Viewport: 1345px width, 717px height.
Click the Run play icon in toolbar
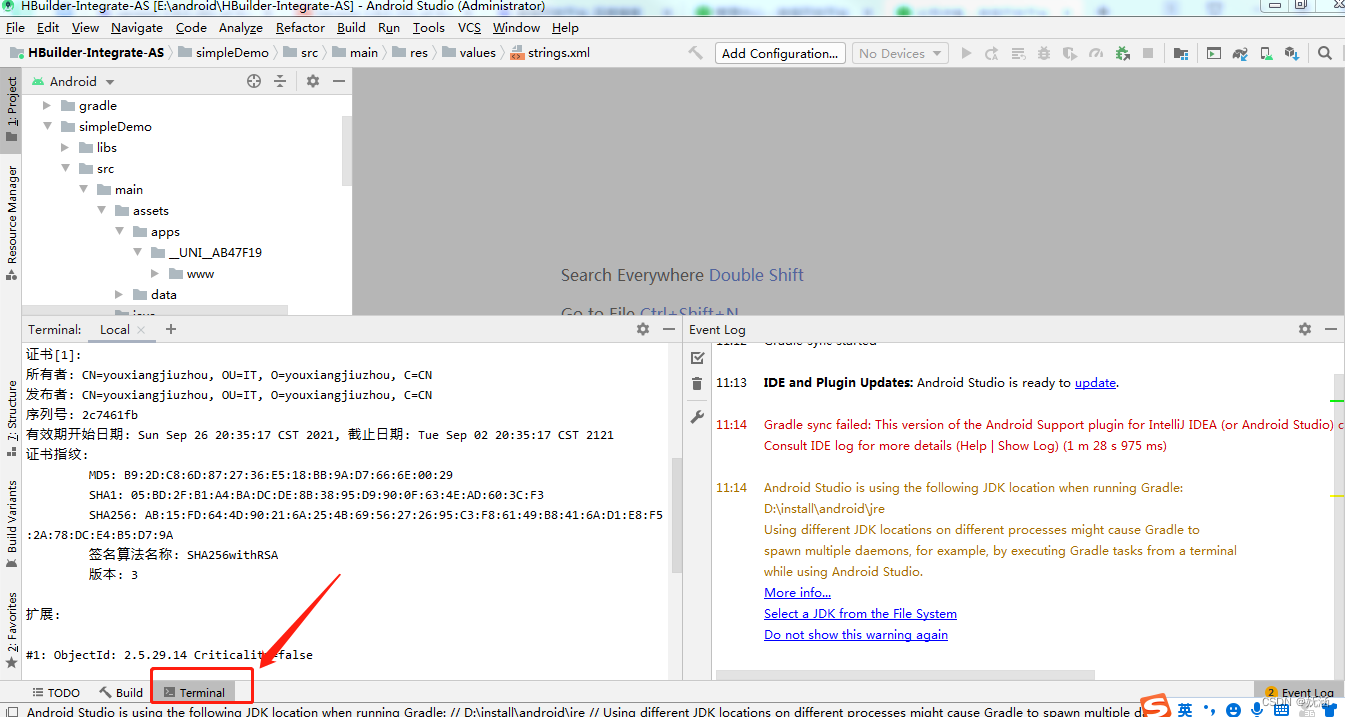[x=966, y=53]
